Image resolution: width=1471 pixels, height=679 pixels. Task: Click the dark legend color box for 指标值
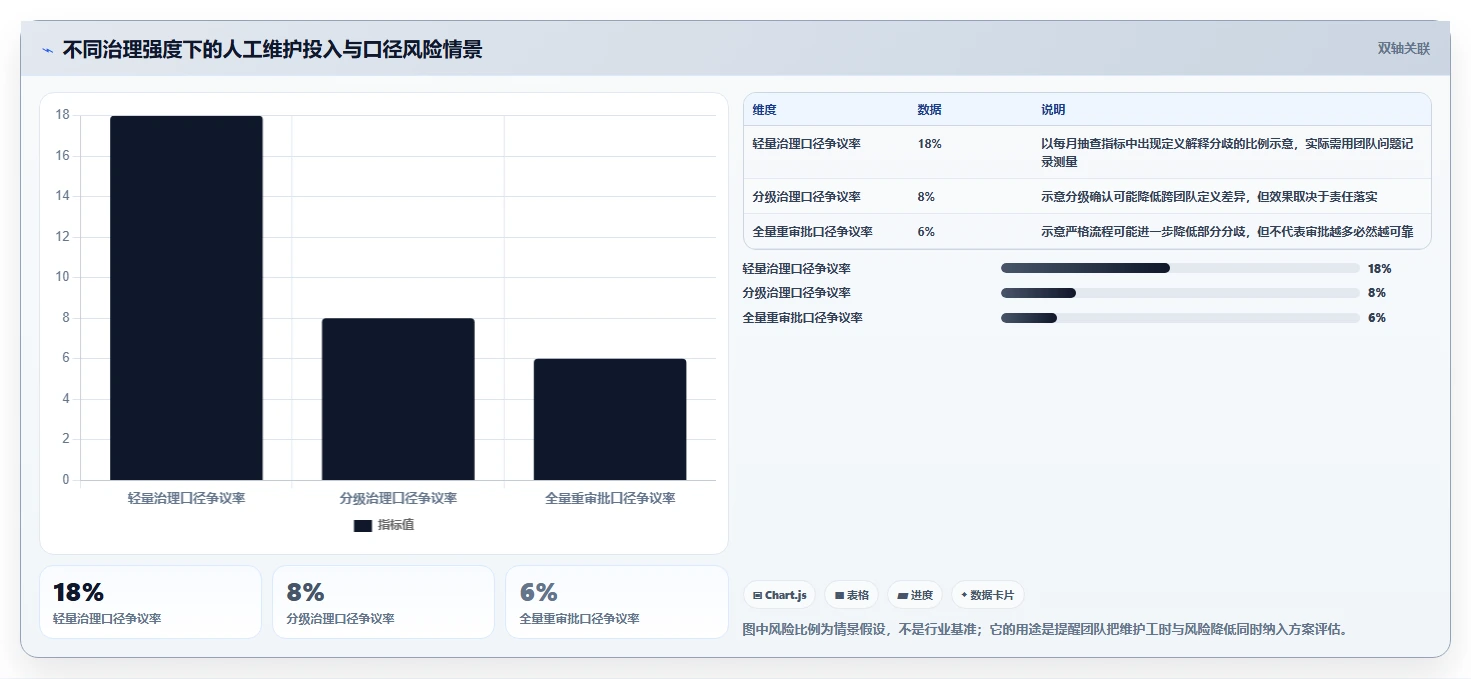[x=363, y=526]
